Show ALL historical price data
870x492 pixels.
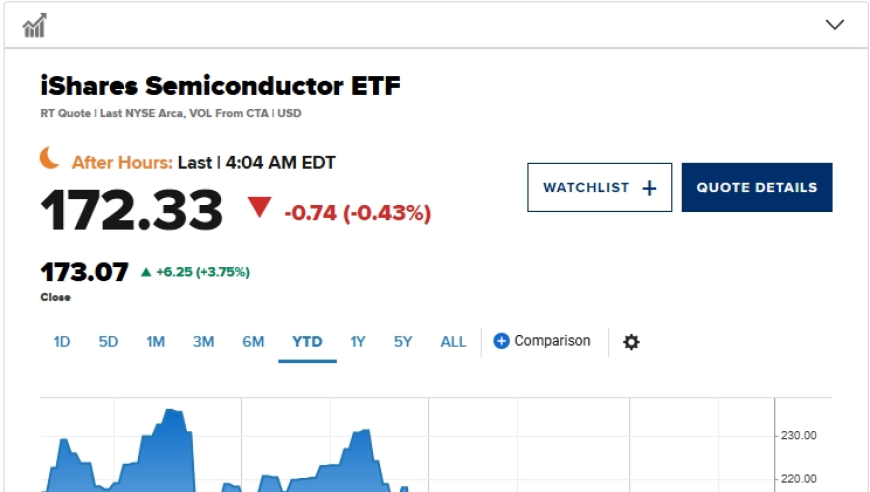coord(453,342)
